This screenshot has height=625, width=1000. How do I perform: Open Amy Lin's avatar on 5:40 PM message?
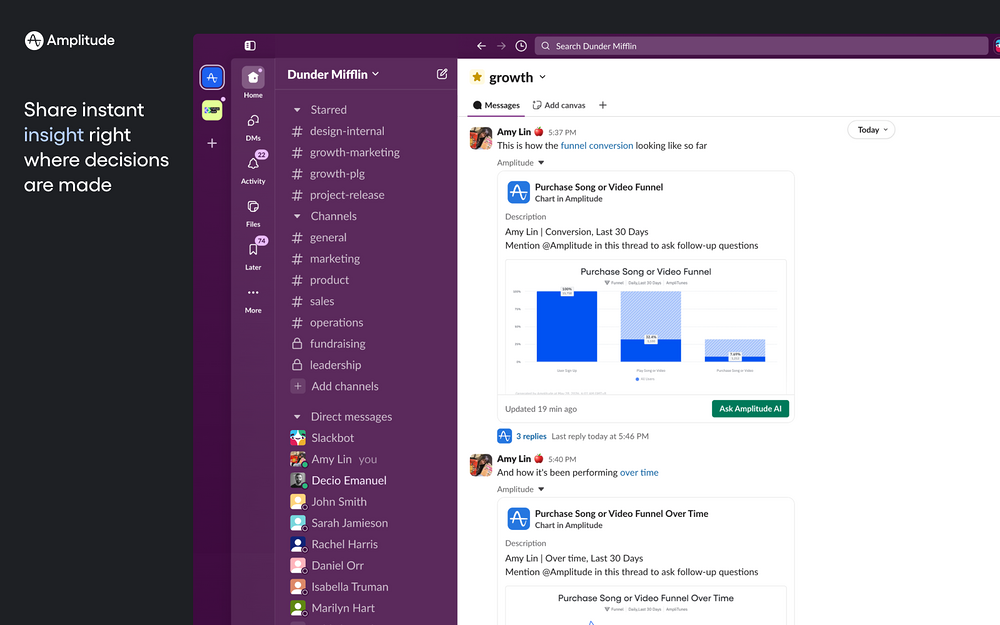pos(481,465)
